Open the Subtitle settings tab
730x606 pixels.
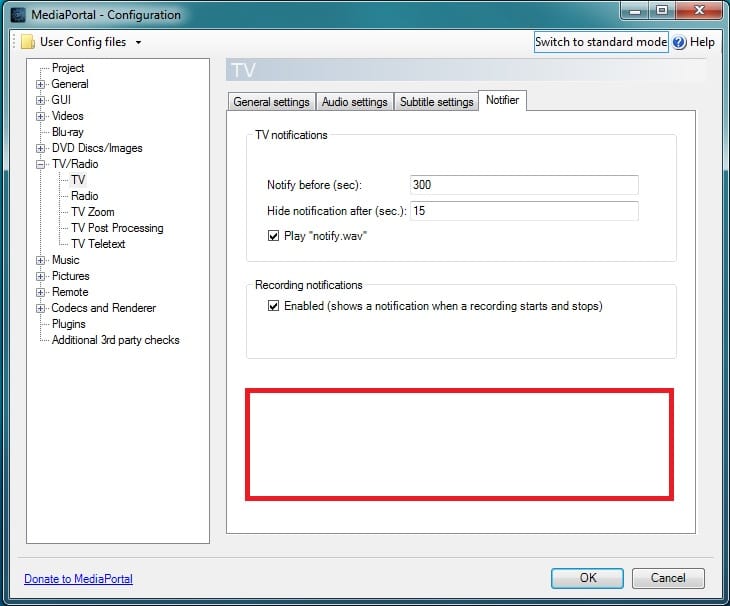(x=436, y=102)
